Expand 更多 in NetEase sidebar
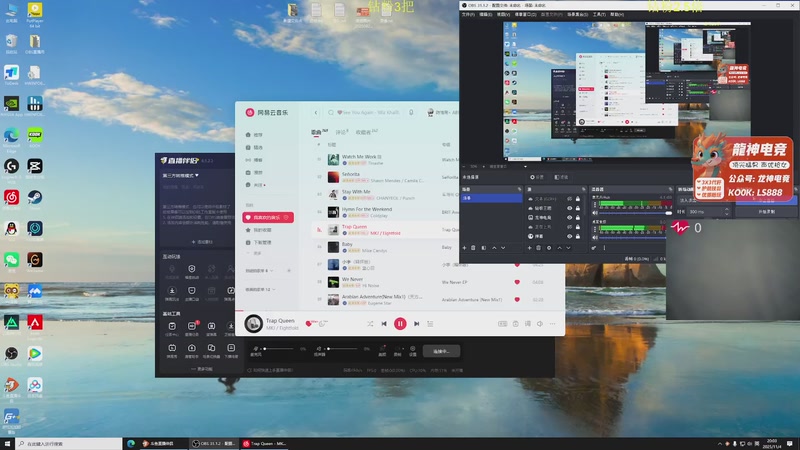Screen dimensions: 800x450 pos(255,253)
